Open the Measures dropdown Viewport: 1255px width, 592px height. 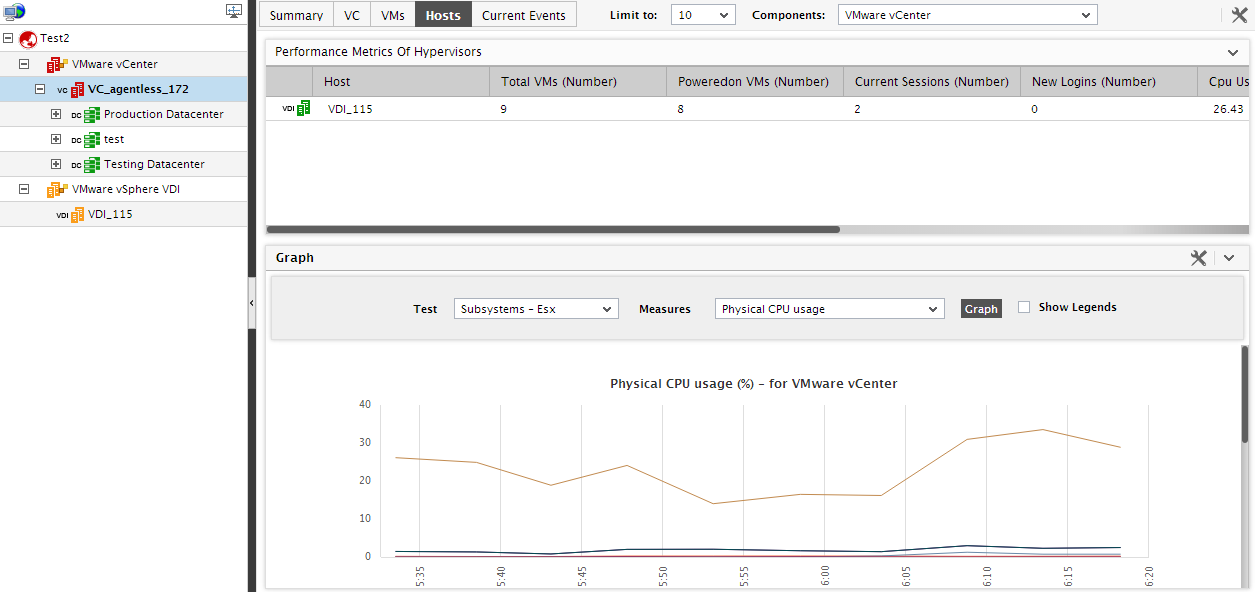[x=829, y=309]
